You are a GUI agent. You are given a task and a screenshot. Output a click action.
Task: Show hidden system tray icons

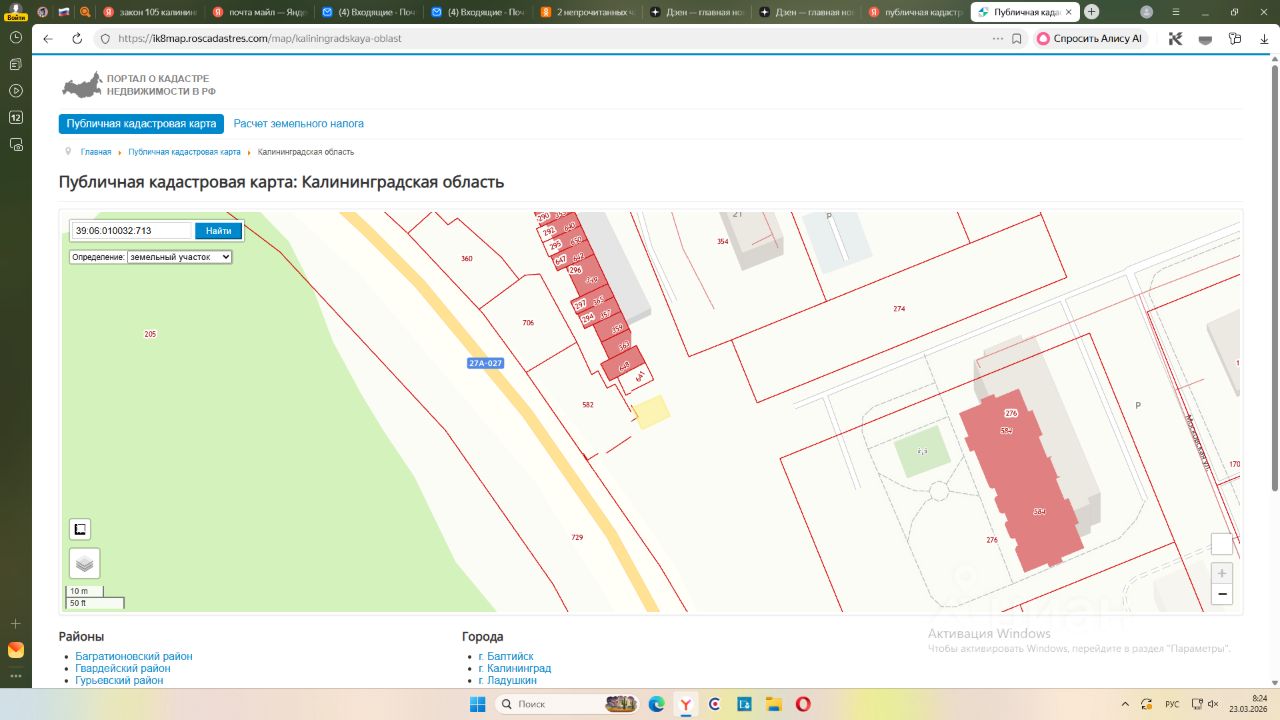[x=1125, y=704]
